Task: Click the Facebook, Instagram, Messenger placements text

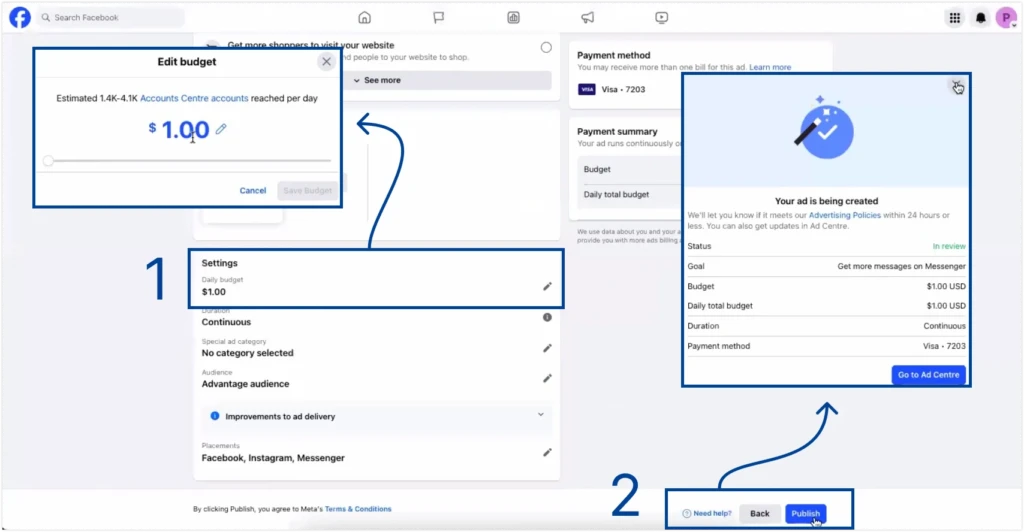Action: click(x=273, y=458)
